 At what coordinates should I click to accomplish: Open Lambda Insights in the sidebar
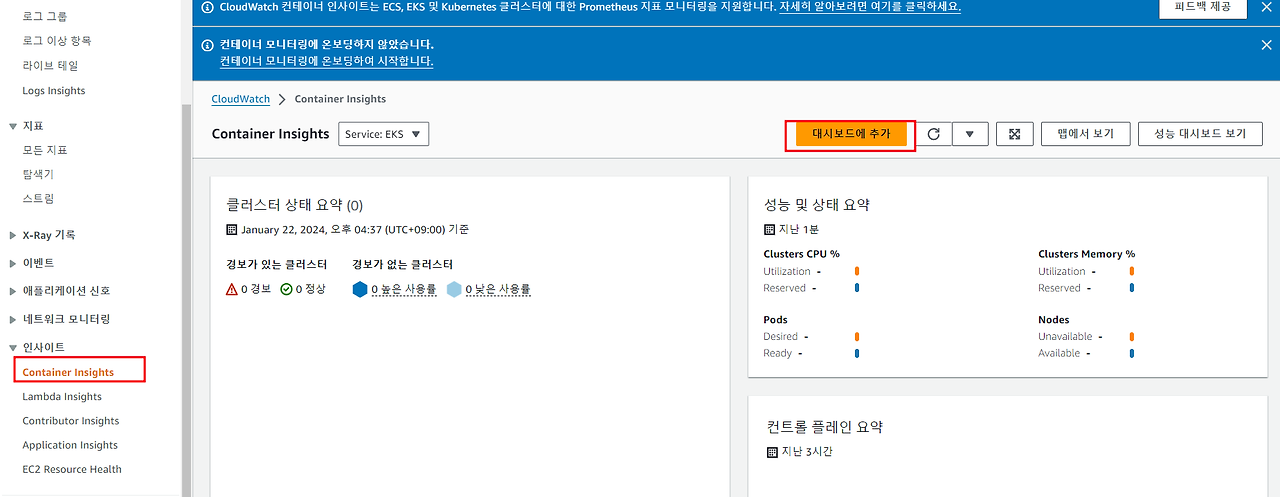62,397
